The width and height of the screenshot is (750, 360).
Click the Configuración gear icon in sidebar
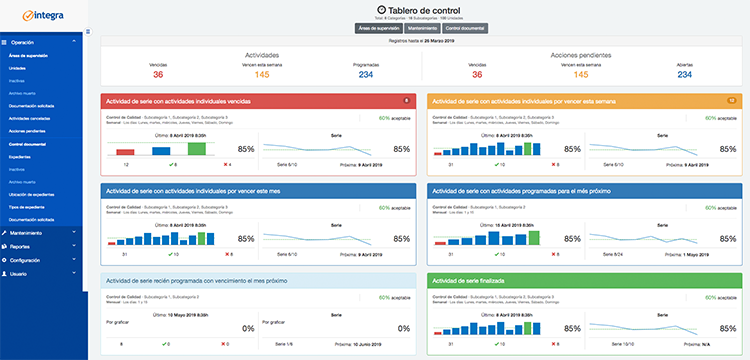click(x=4, y=261)
